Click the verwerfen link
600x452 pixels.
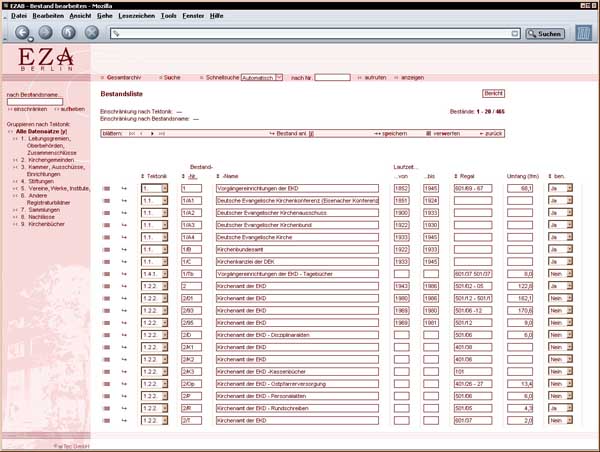coord(443,134)
